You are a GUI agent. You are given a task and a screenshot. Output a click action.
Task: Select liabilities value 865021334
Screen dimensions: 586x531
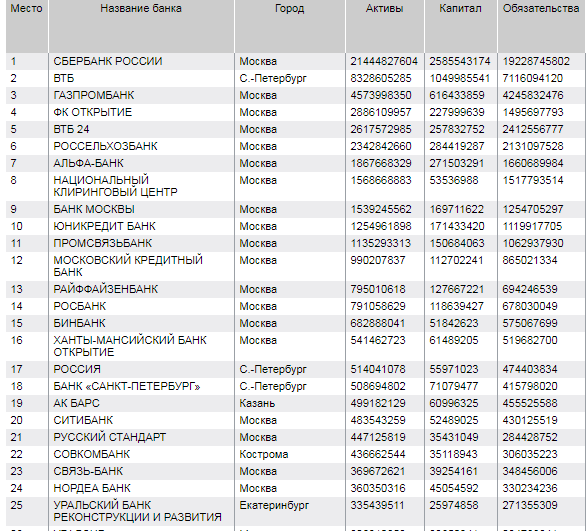pyautogui.click(x=530, y=260)
